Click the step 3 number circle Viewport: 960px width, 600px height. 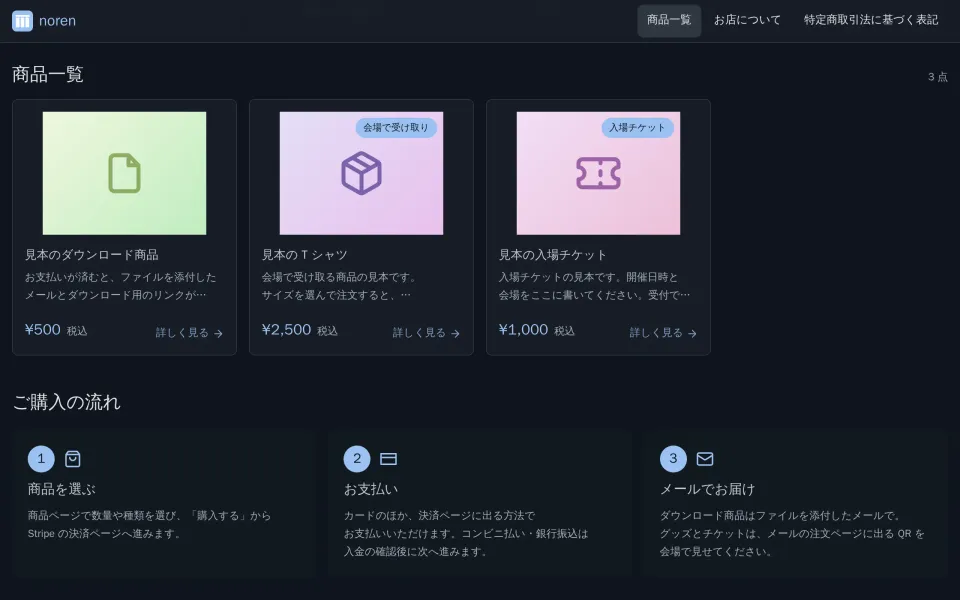[673, 459]
